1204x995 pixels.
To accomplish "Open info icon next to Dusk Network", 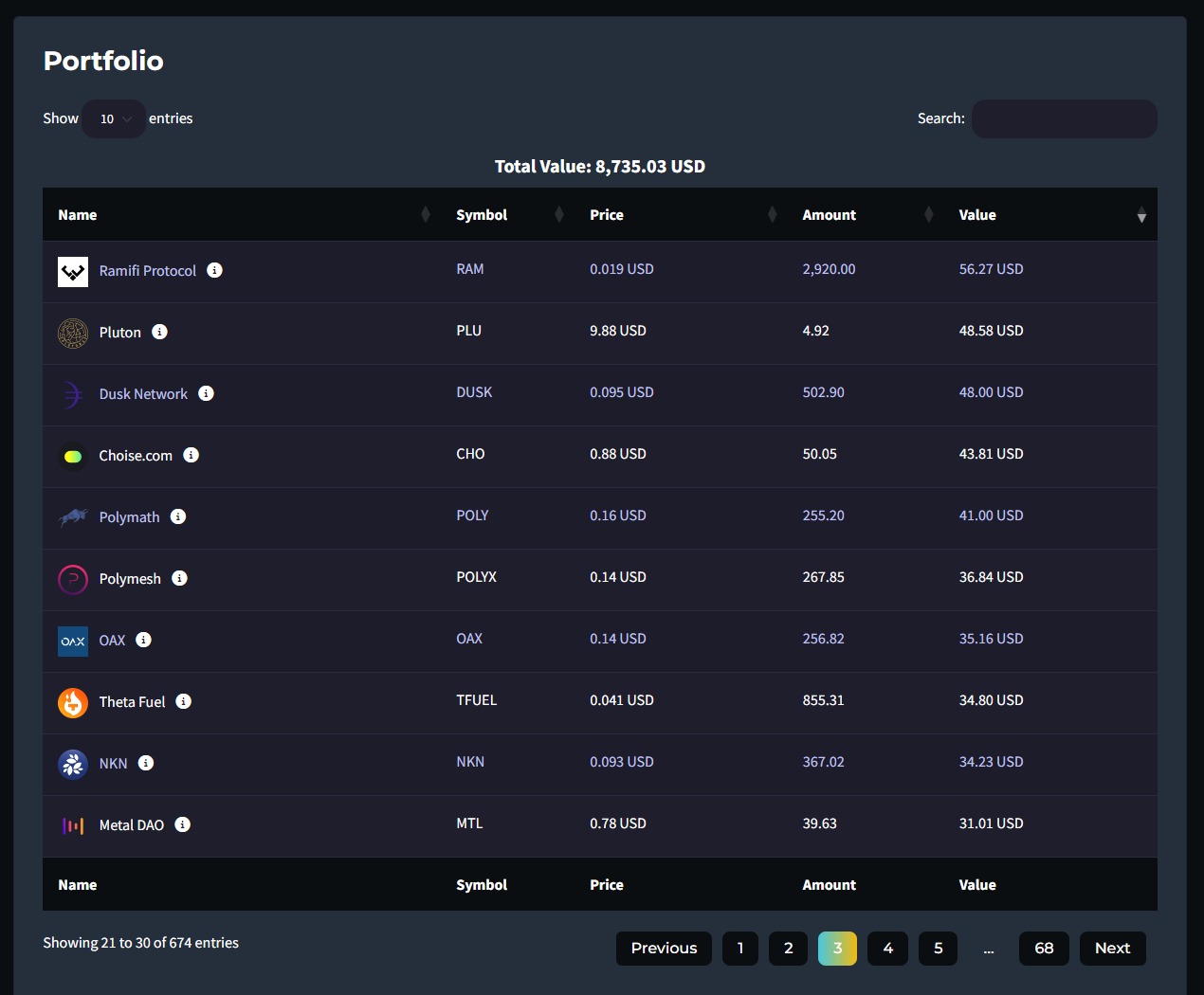I will pos(206,393).
